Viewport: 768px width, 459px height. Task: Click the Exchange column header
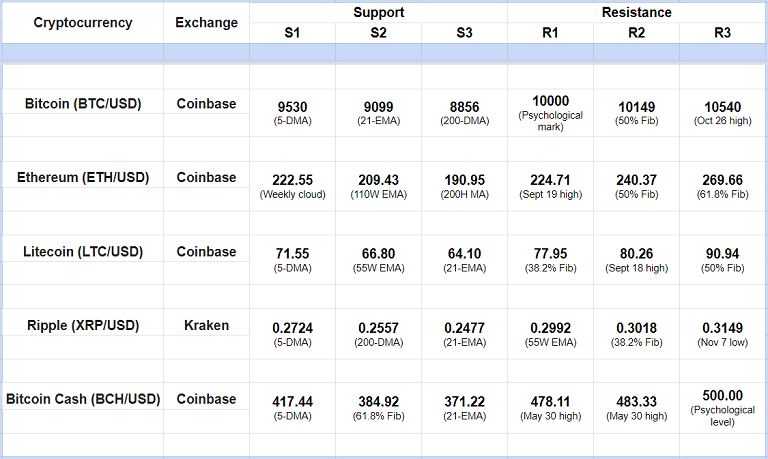coord(207,23)
